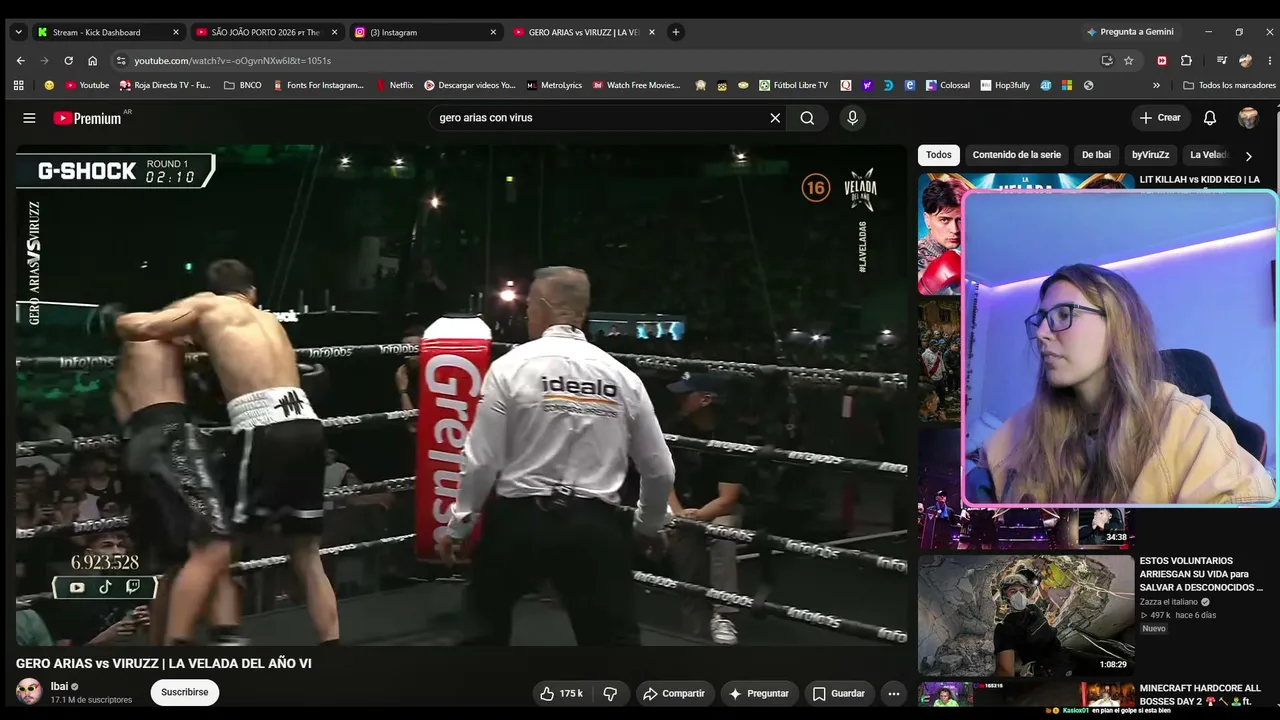Open the ESTOS VOLUNTARIOS video thumbnail
Screen dimensions: 1280x720
[x=1024, y=615]
